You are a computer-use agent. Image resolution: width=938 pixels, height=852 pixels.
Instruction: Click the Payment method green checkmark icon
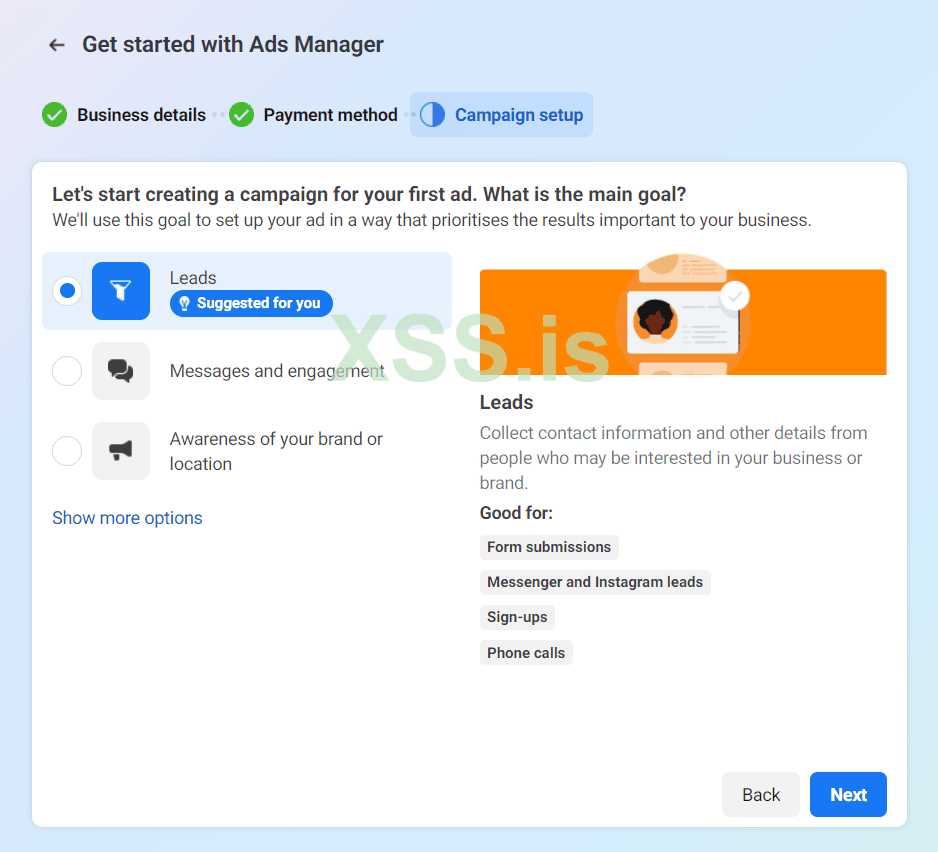[x=241, y=115]
